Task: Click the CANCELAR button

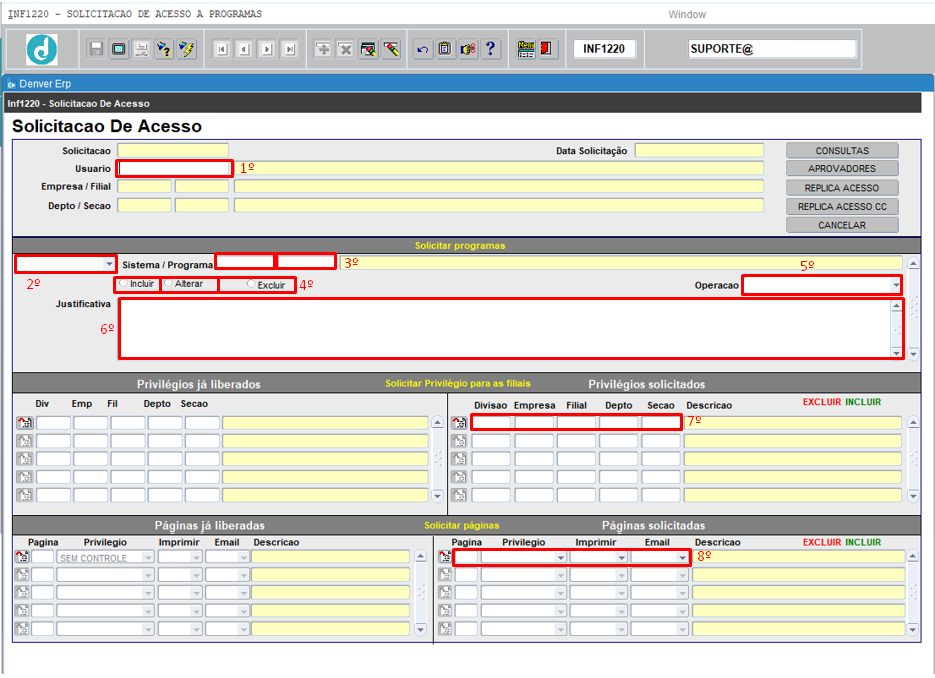Action: point(842,225)
